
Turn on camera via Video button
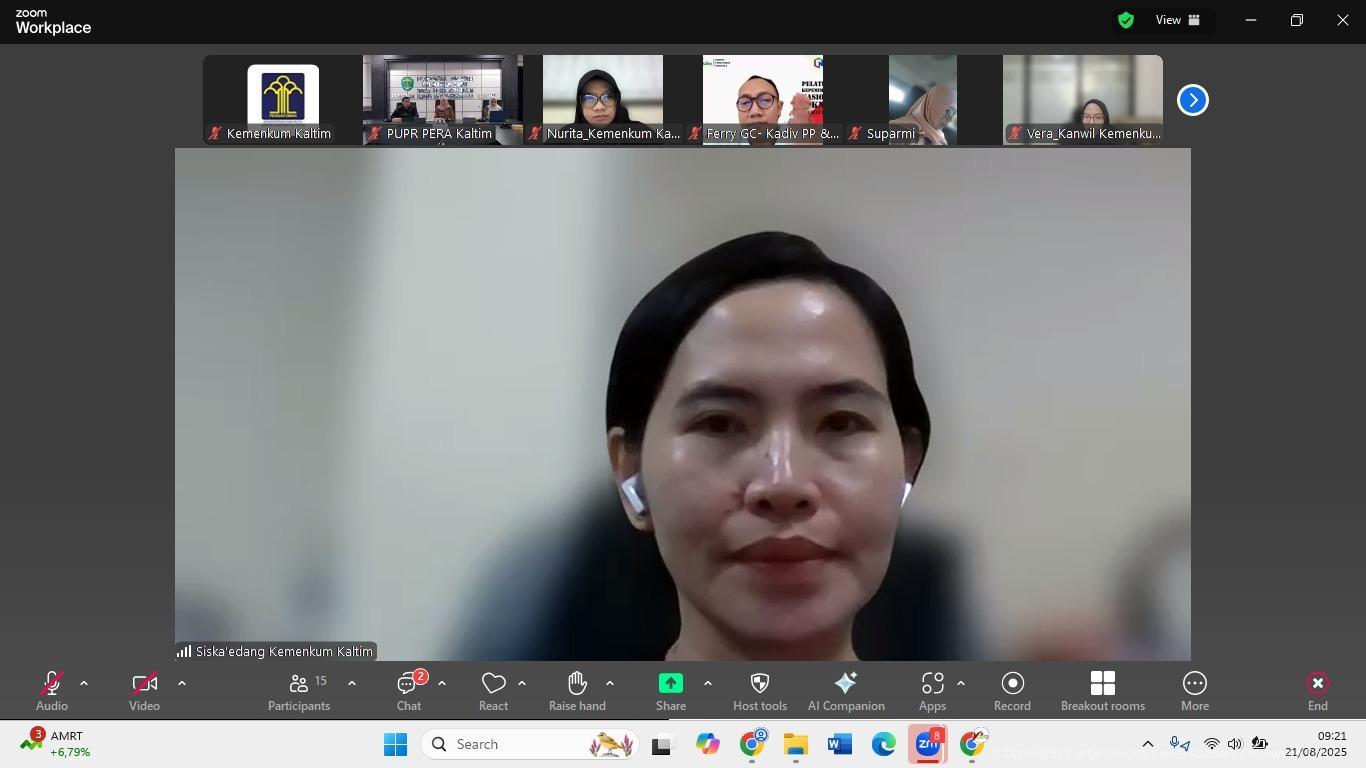(x=144, y=690)
